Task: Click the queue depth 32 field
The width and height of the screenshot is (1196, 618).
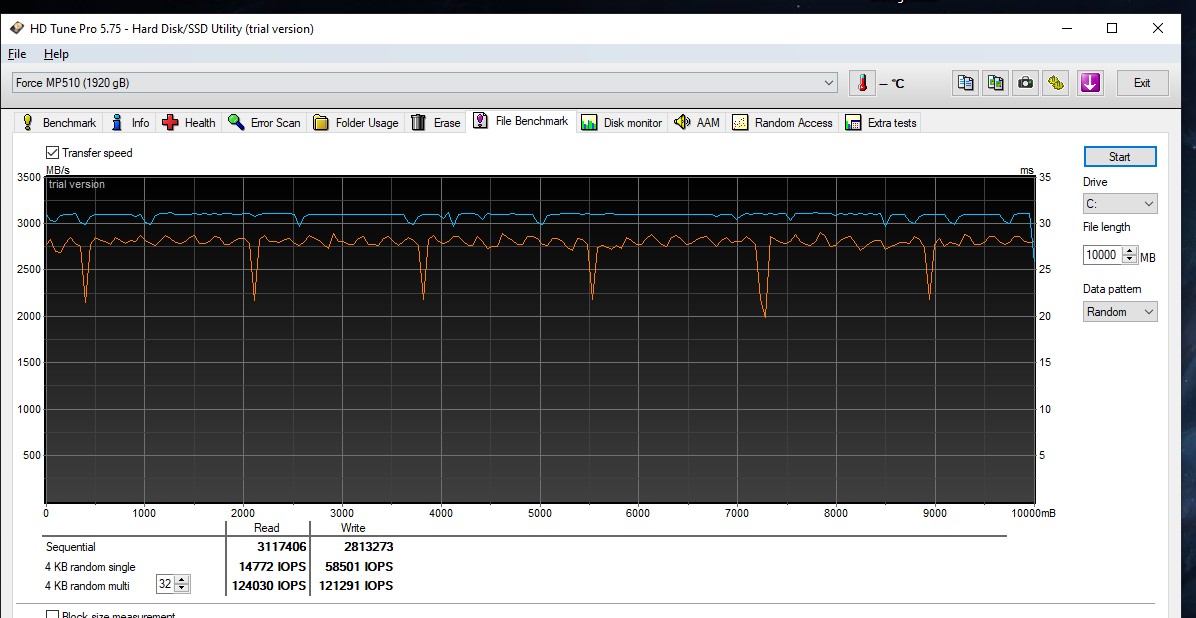Action: 166,584
